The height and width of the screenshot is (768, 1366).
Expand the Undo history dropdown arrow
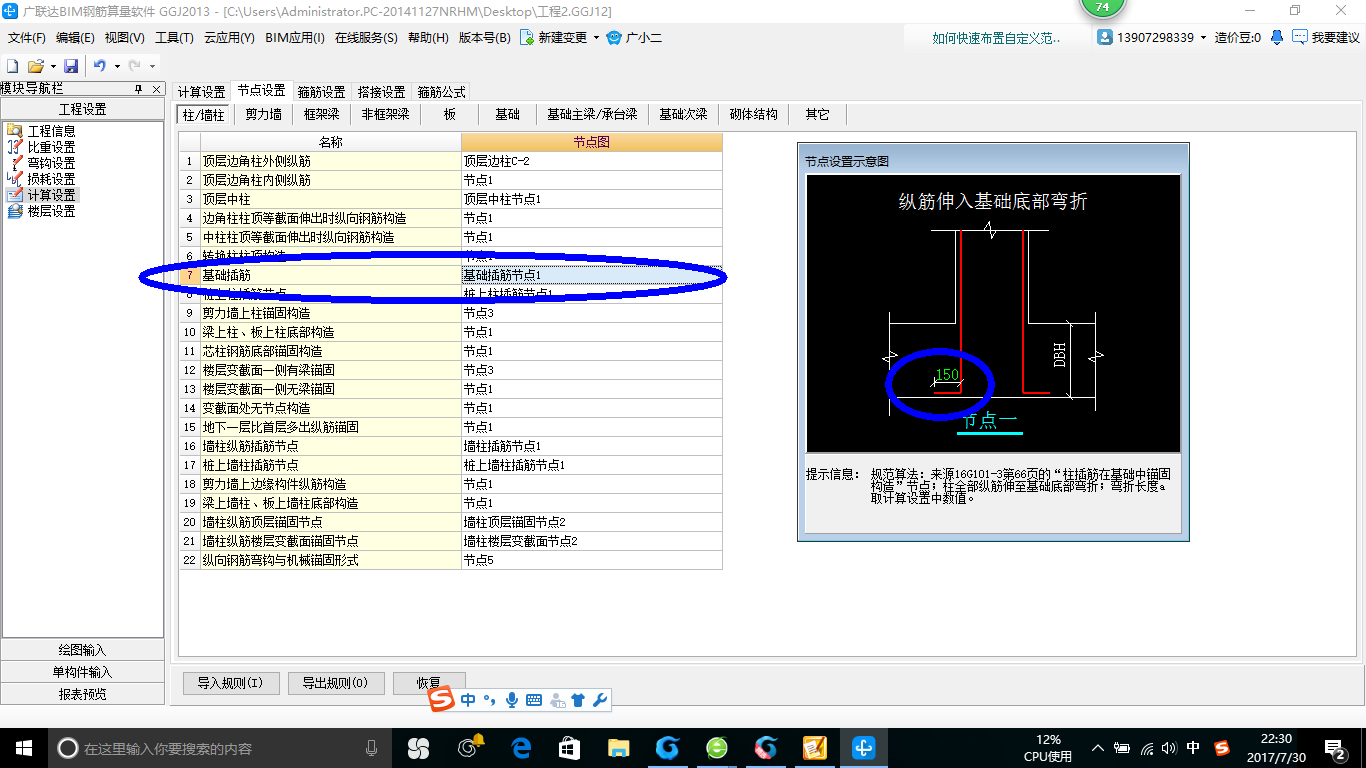pos(117,66)
